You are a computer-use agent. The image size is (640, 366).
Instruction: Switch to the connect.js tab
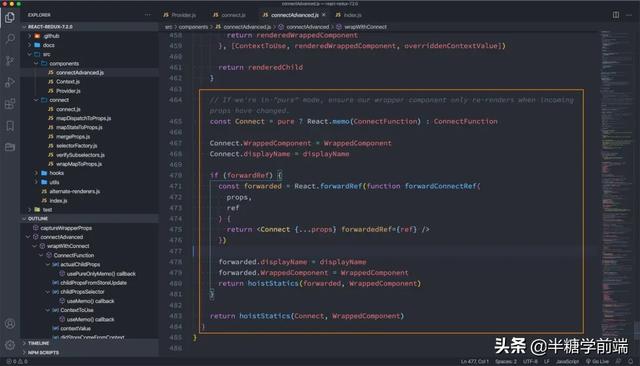click(x=229, y=15)
